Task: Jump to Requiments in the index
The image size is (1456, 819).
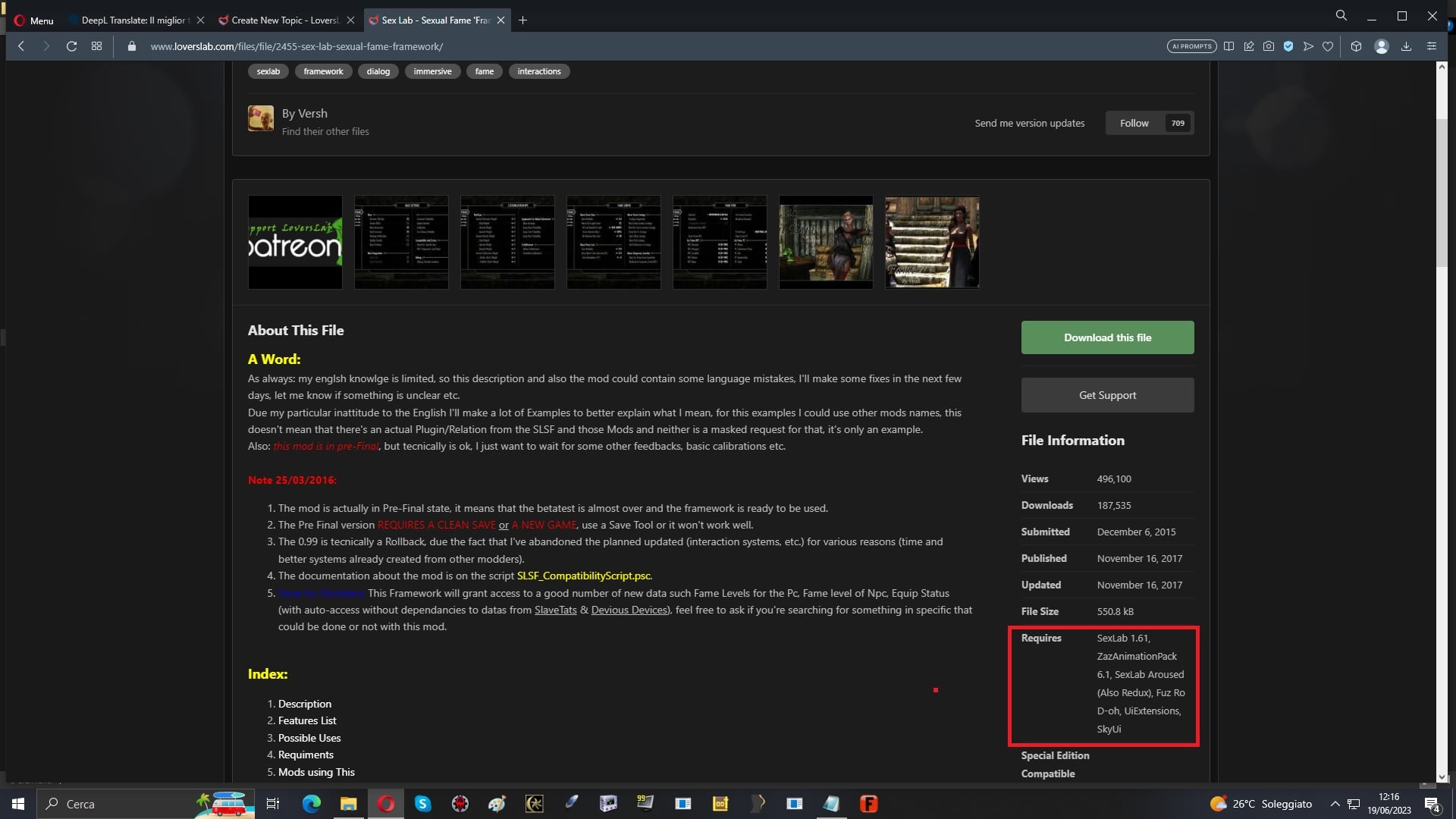Action: pos(306,755)
